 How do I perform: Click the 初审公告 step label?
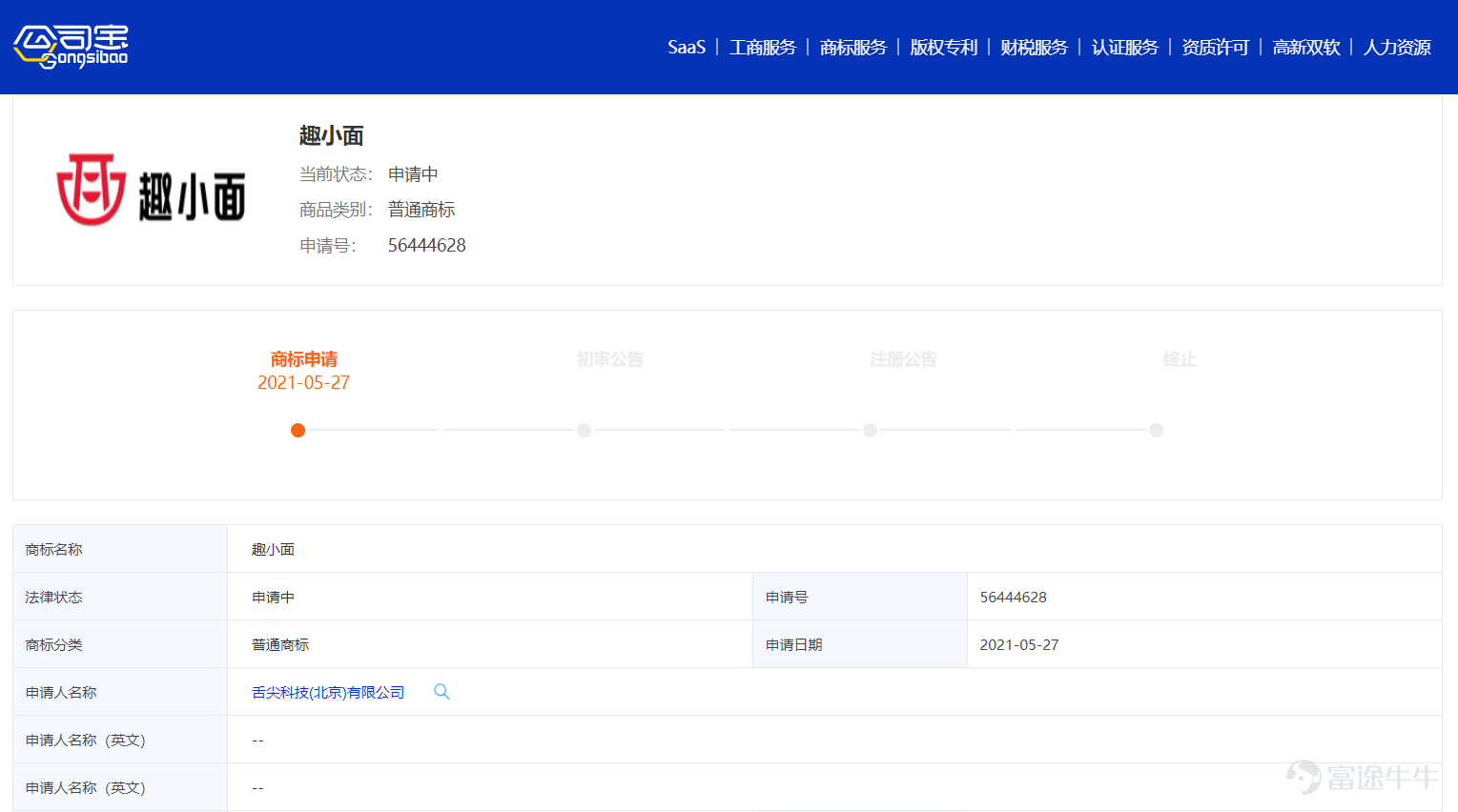click(x=610, y=359)
